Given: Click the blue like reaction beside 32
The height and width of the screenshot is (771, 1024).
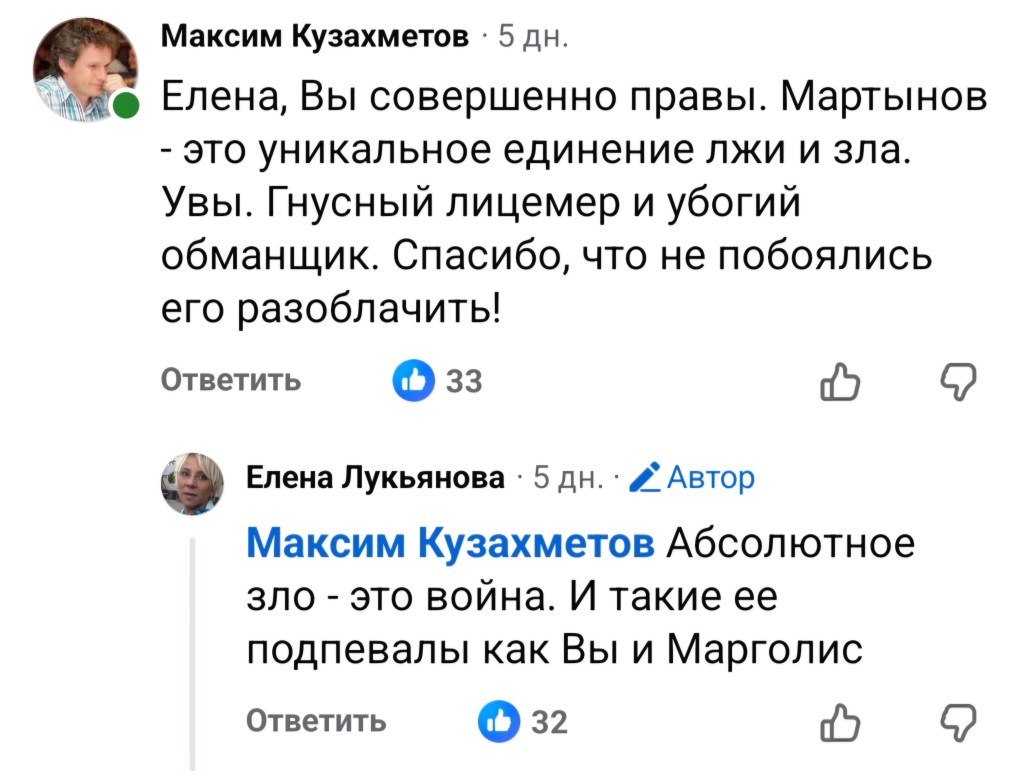Looking at the screenshot, I should tap(499, 721).
